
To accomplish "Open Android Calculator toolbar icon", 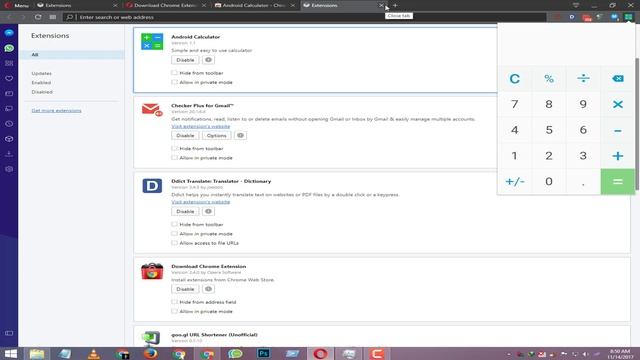I will 628,17.
